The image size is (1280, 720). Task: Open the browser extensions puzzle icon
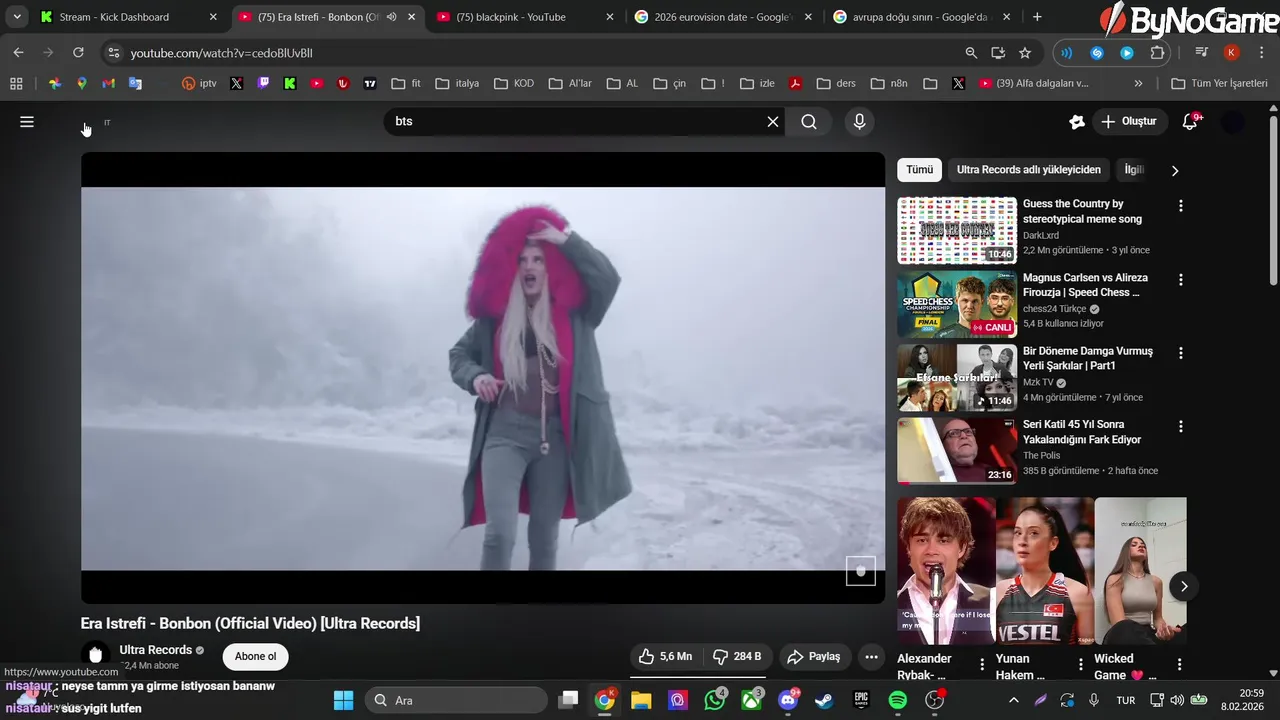[x=1158, y=53]
